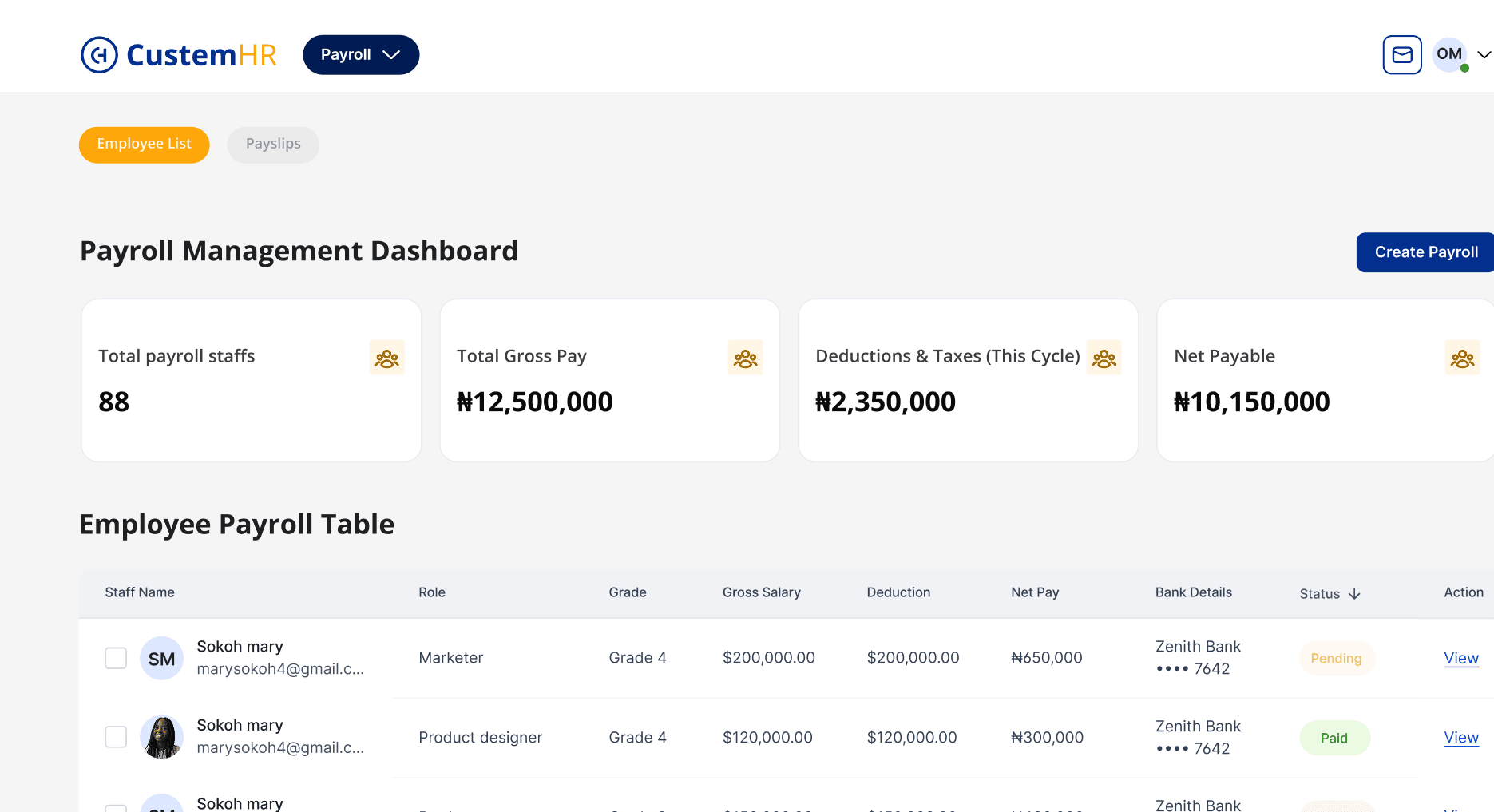1494x812 pixels.
Task: Click the SM initials avatar in the Marketer row
Action: [x=162, y=659]
